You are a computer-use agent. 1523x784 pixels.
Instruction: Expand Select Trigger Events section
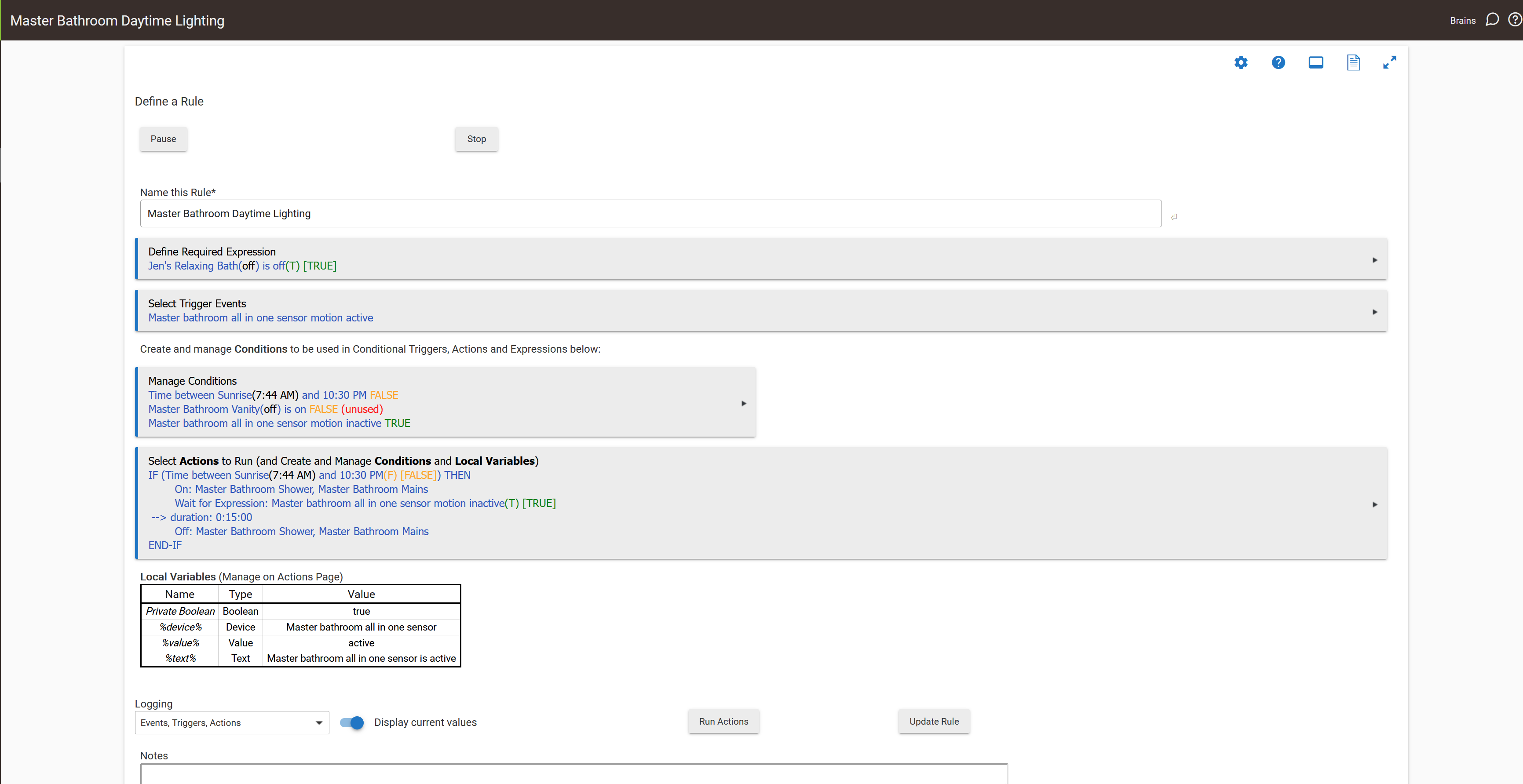point(1375,312)
